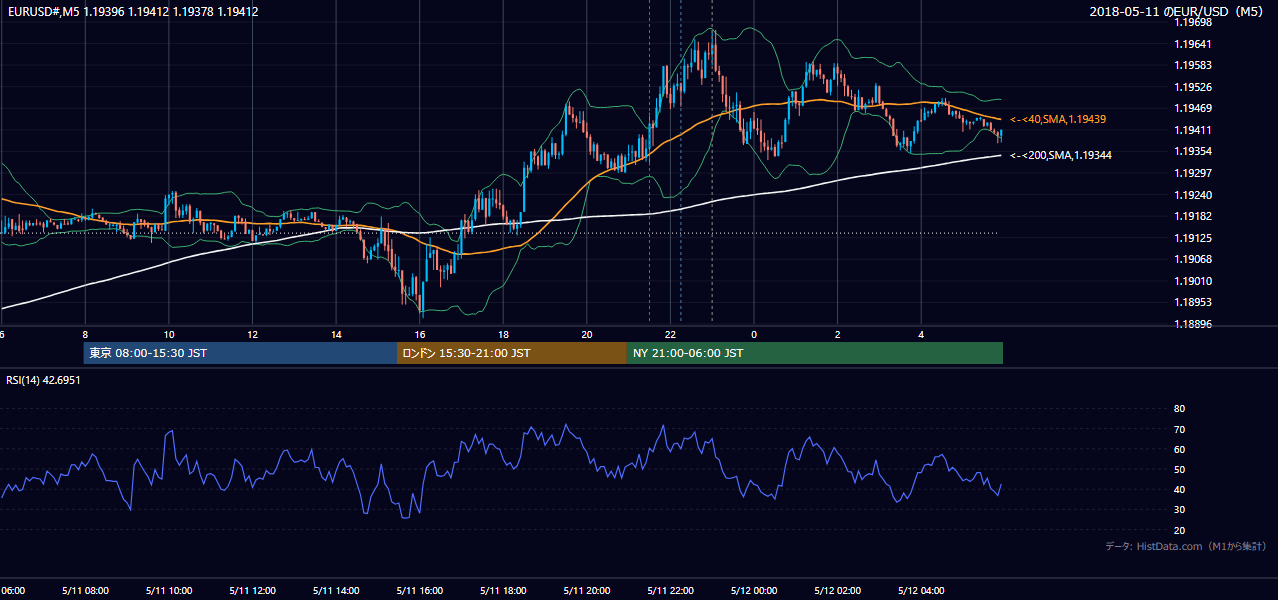Image resolution: width=1278 pixels, height=600 pixels.
Task: Click price axis value 1.19469
Action: pos(1193,108)
